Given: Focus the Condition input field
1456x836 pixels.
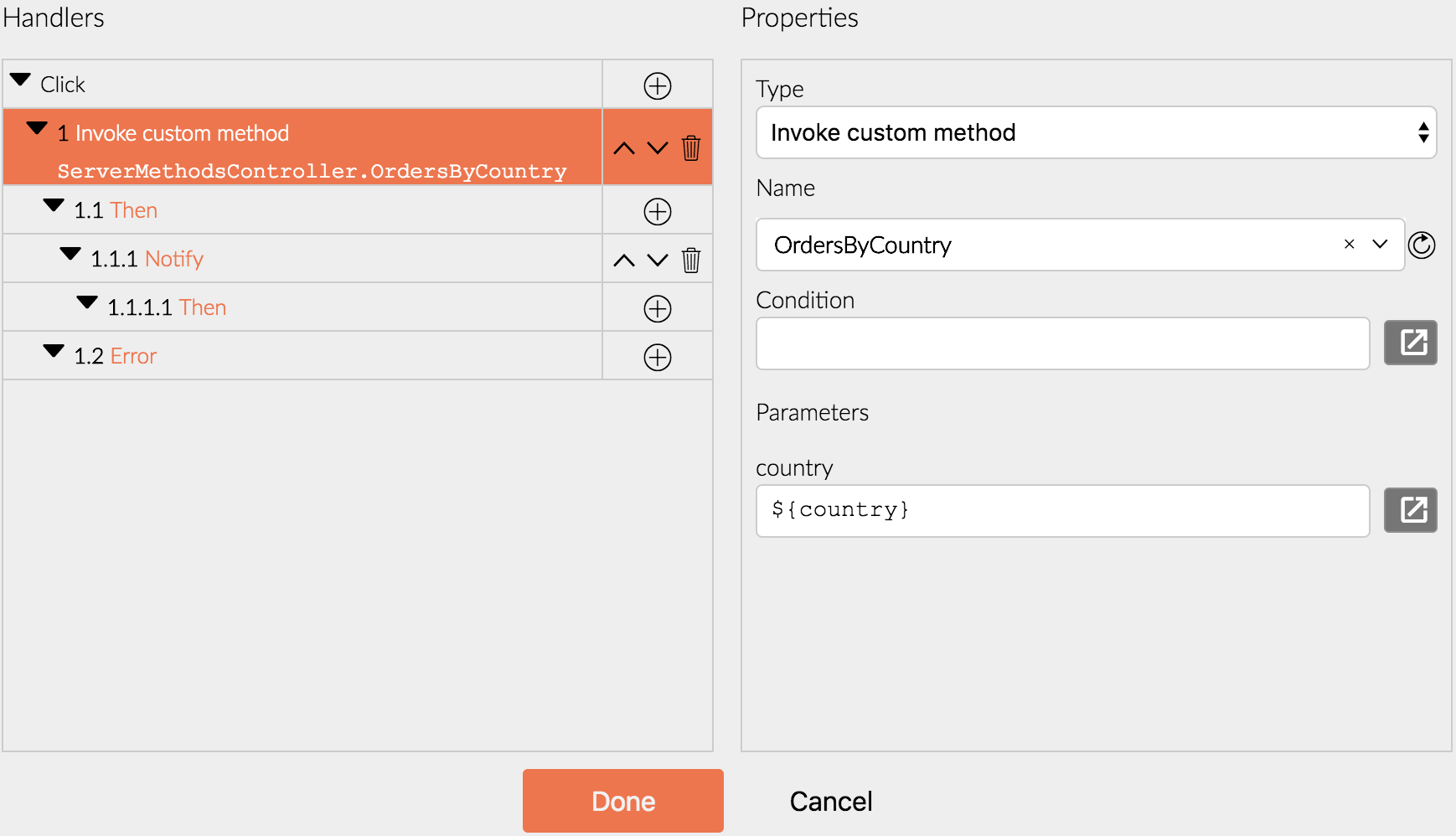Looking at the screenshot, I should pyautogui.click(x=1062, y=343).
